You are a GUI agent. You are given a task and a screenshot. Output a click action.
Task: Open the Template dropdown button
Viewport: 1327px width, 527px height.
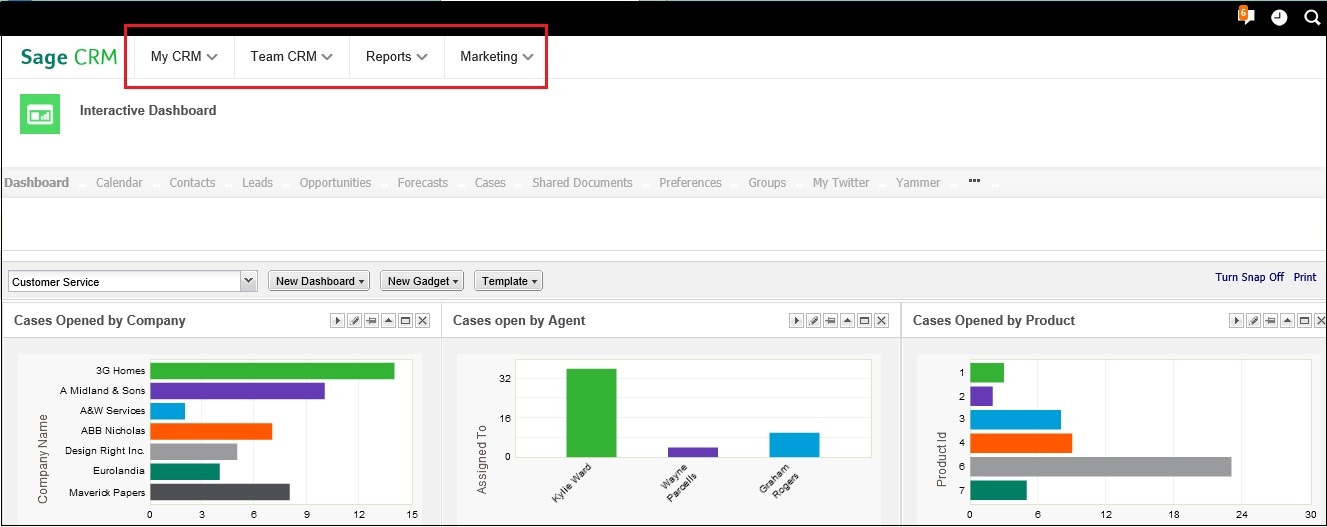tap(508, 281)
